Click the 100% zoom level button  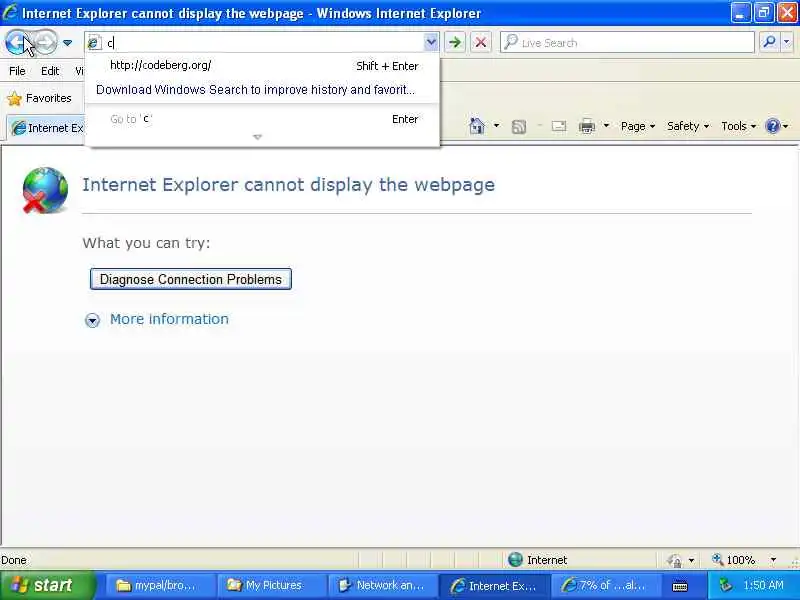(733, 560)
